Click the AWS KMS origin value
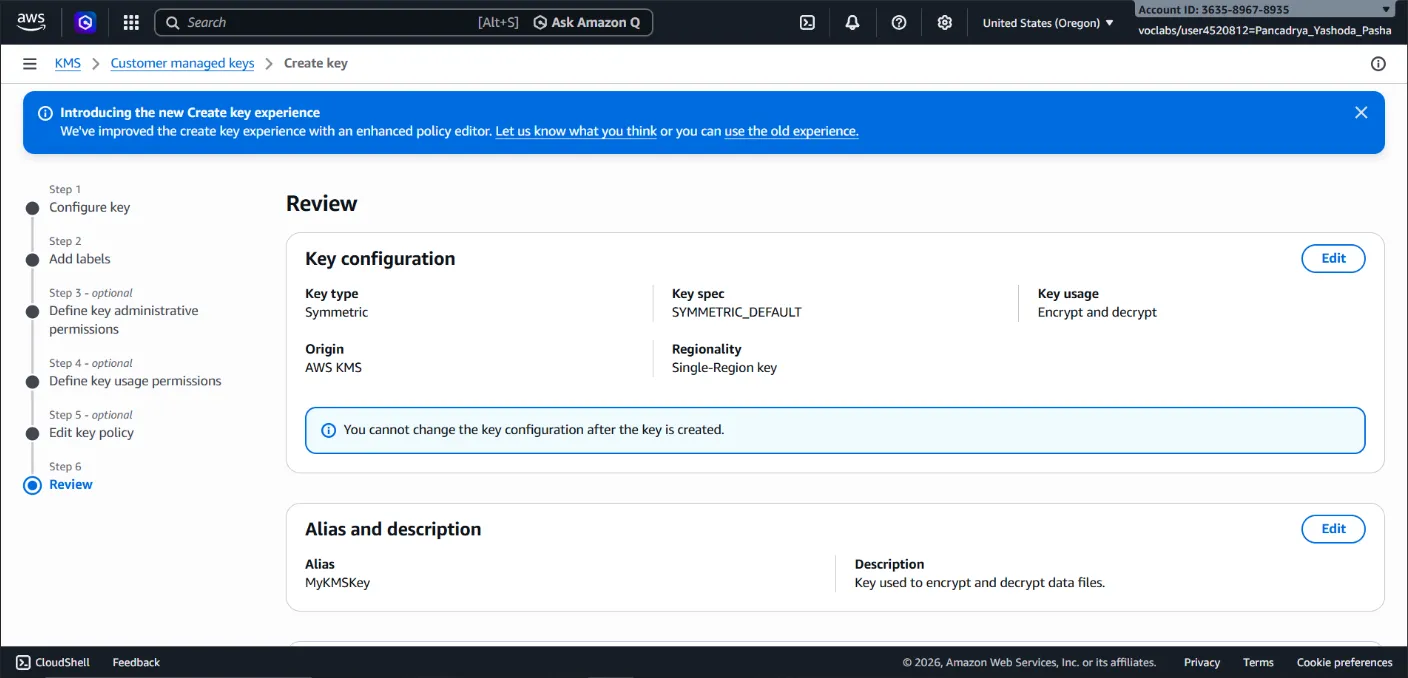 [333, 367]
